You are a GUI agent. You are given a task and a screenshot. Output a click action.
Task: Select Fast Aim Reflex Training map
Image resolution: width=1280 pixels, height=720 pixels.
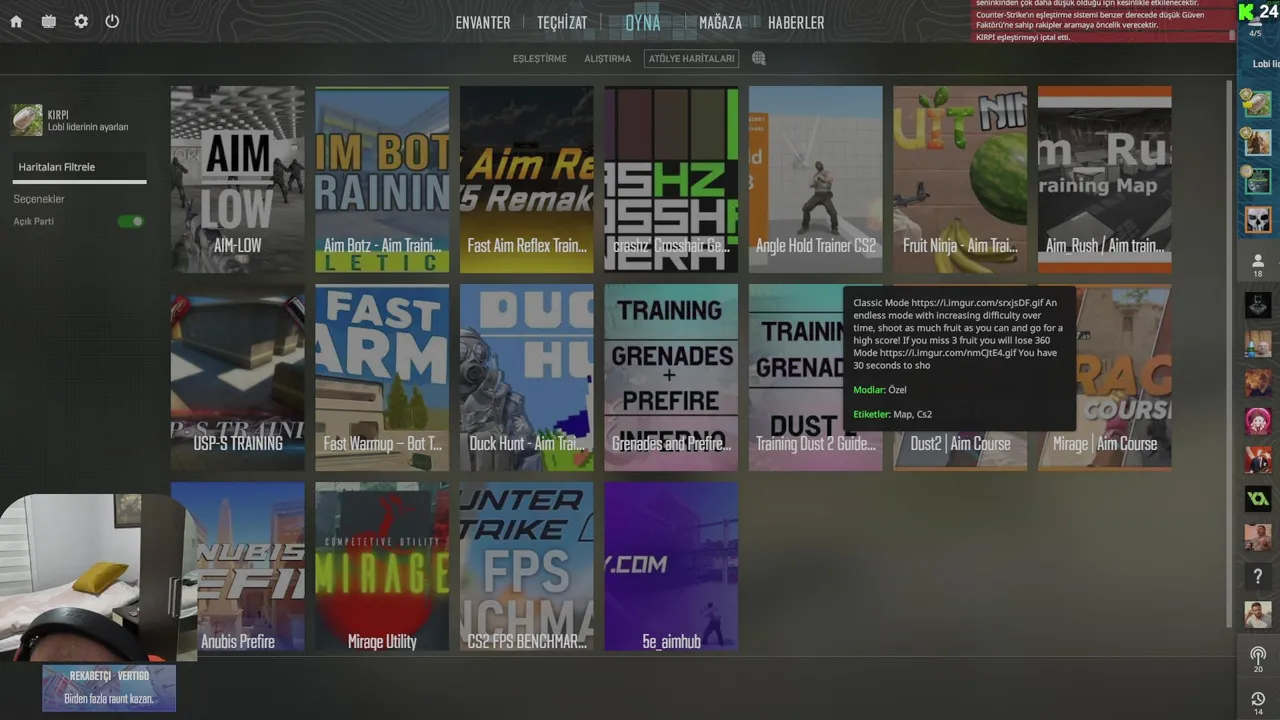[526, 179]
